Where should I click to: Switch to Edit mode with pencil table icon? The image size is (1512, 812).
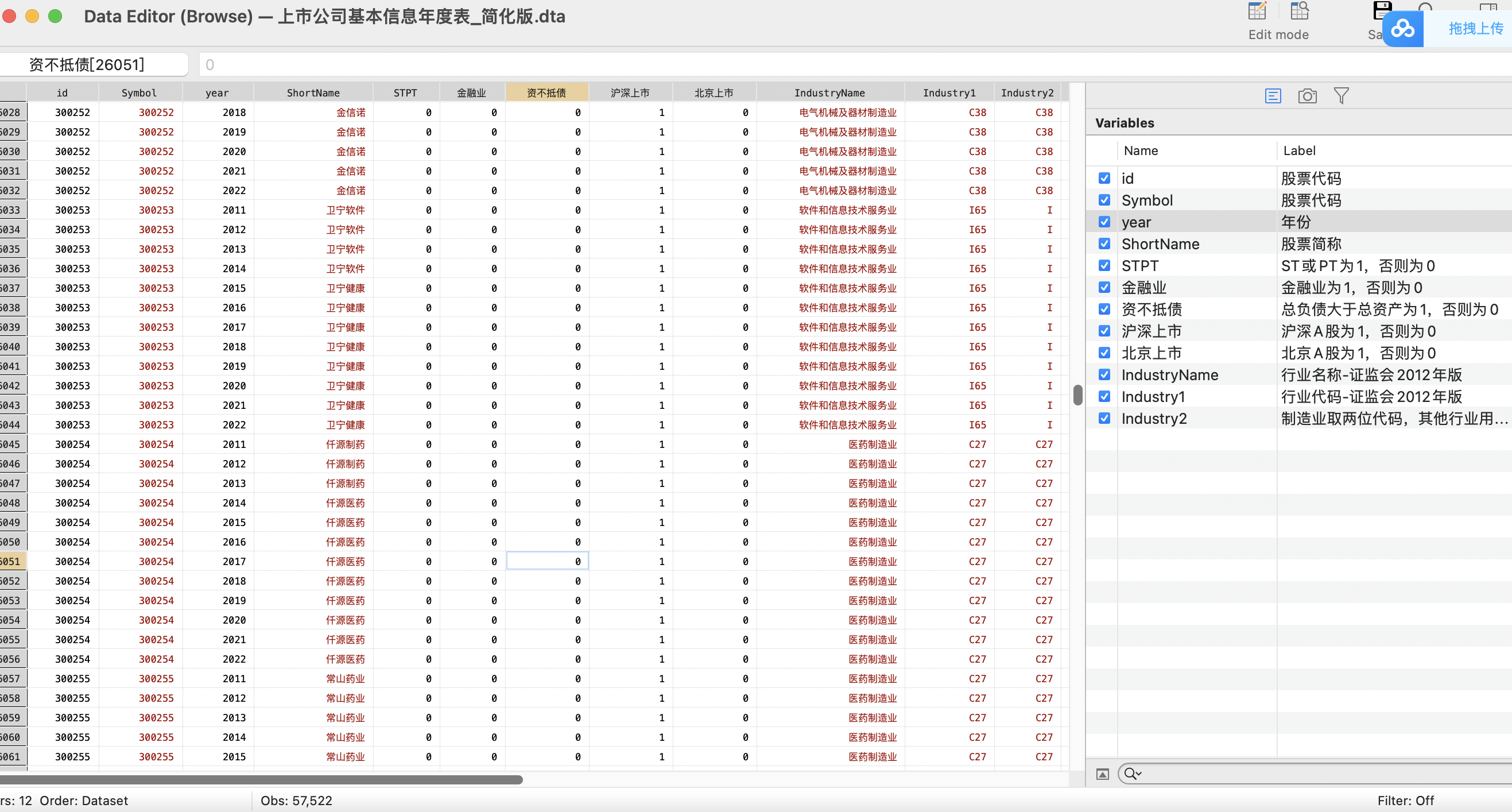1257,11
